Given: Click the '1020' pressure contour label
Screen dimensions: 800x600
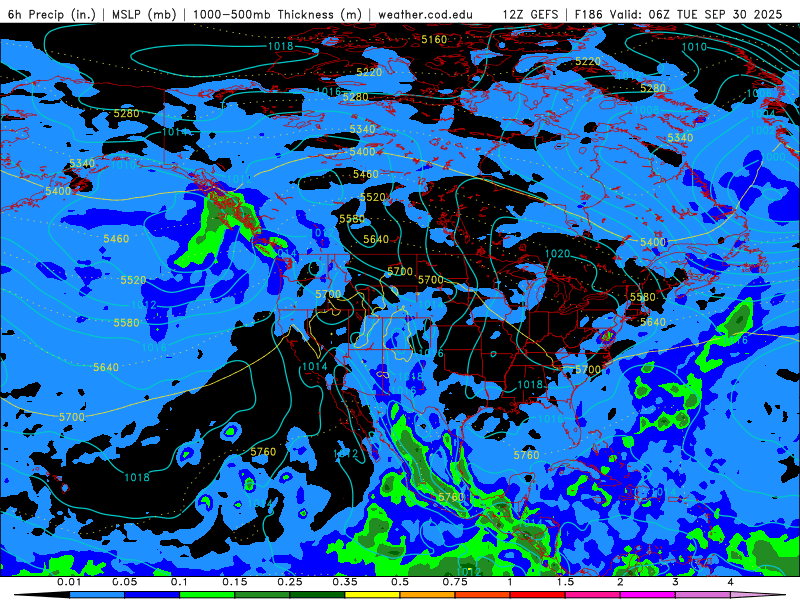Looking at the screenshot, I should [x=557, y=254].
